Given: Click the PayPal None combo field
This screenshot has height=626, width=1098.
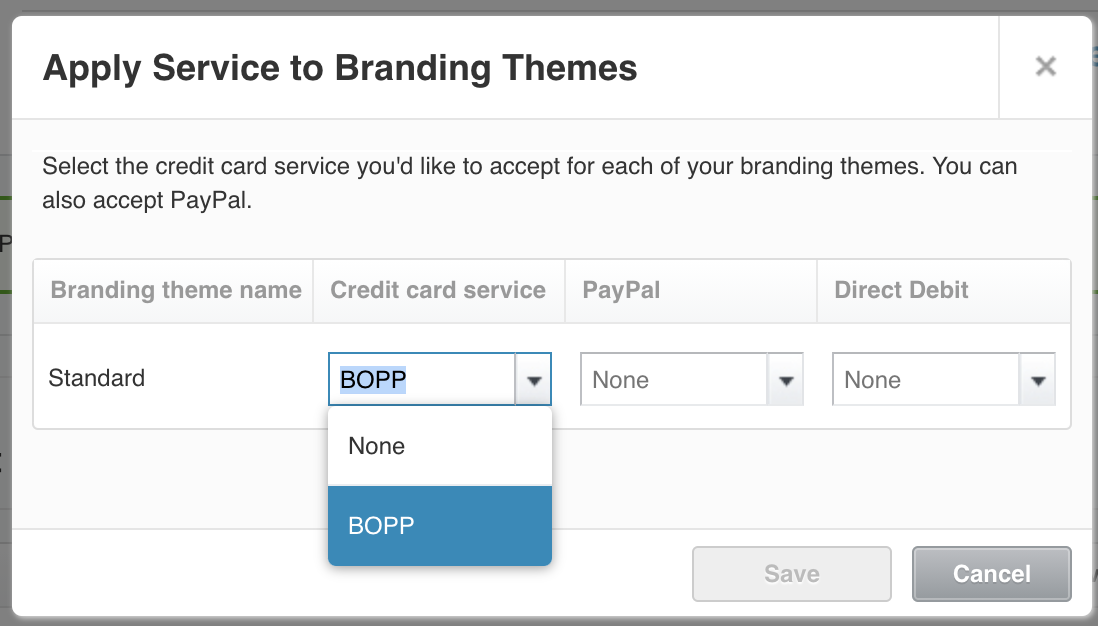Looking at the screenshot, I should (x=674, y=380).
